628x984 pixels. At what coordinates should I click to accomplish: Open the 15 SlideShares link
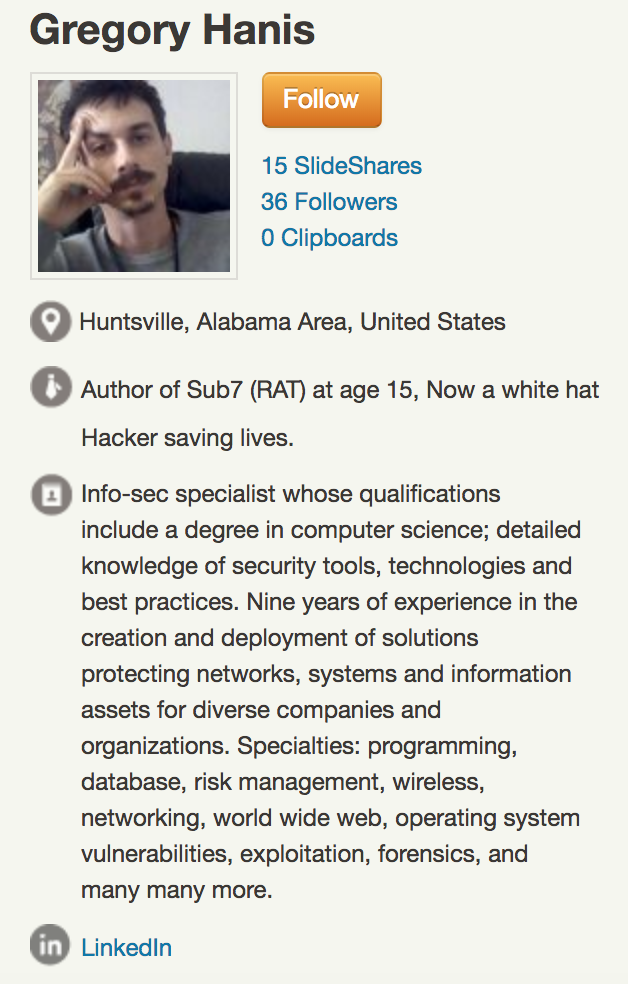click(341, 166)
